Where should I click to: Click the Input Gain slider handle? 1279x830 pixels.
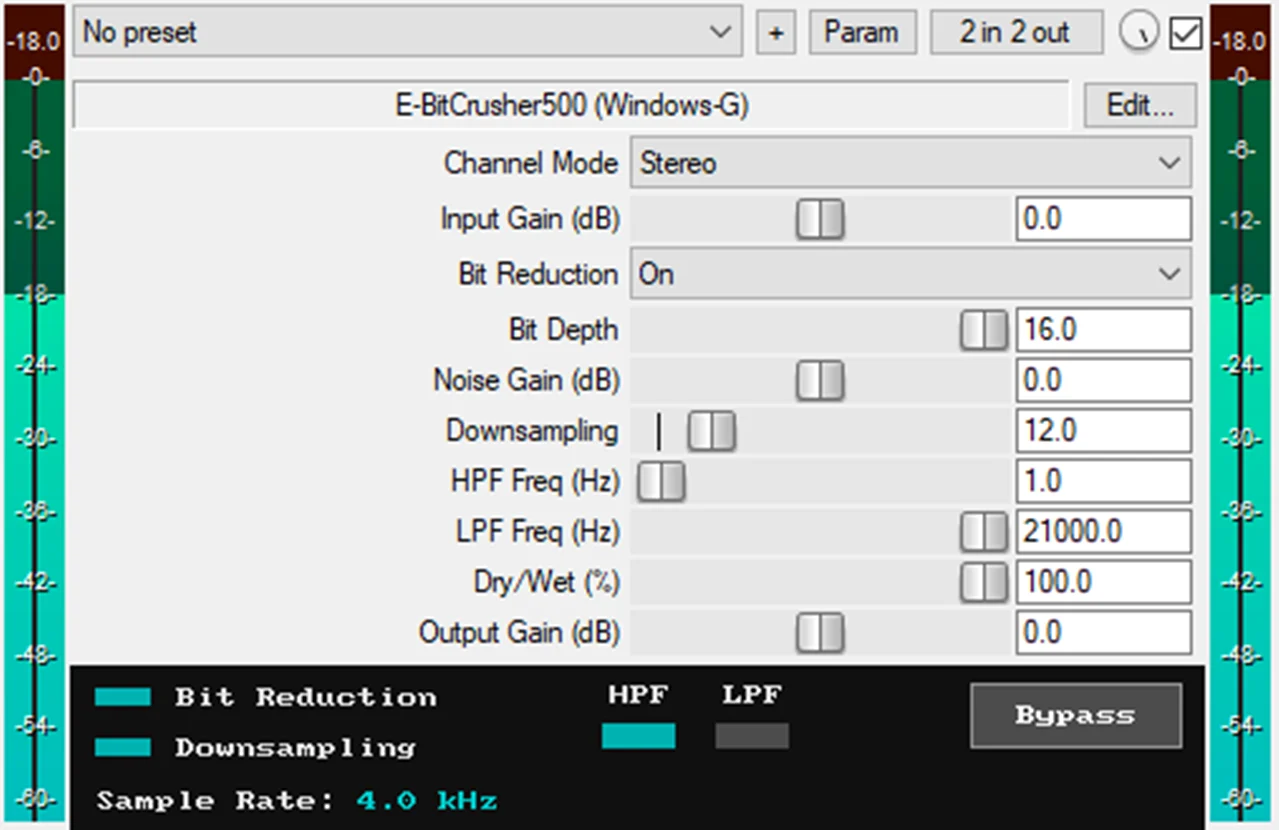coord(820,219)
